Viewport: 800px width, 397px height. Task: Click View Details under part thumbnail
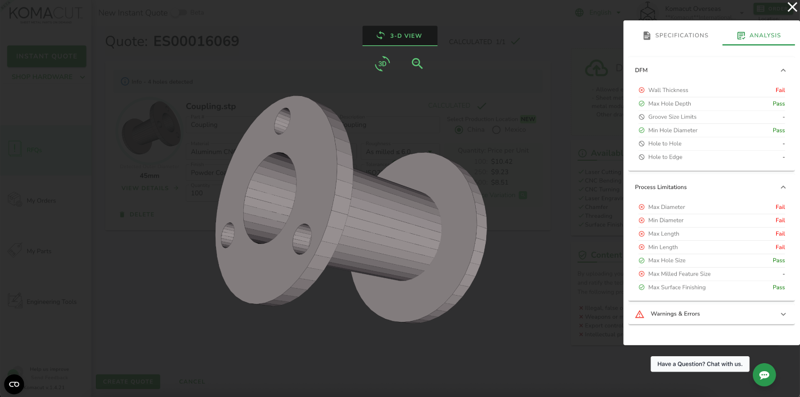click(x=150, y=188)
